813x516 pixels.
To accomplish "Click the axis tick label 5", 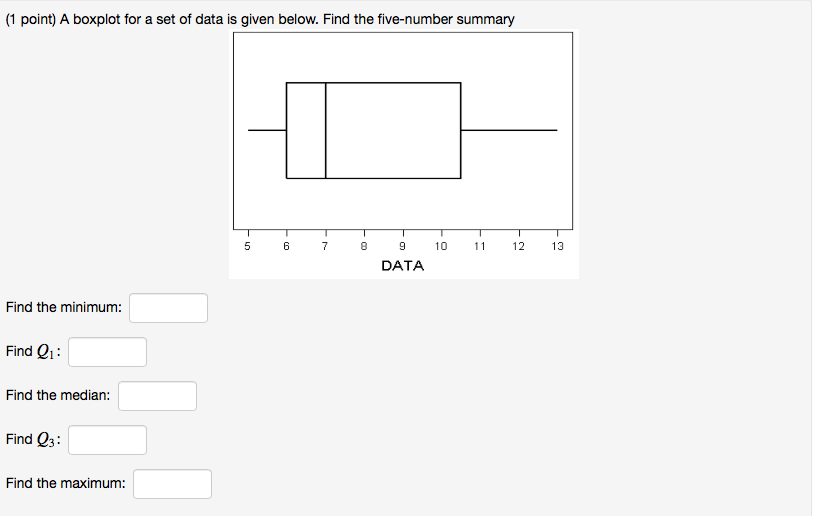I will pyautogui.click(x=247, y=246).
